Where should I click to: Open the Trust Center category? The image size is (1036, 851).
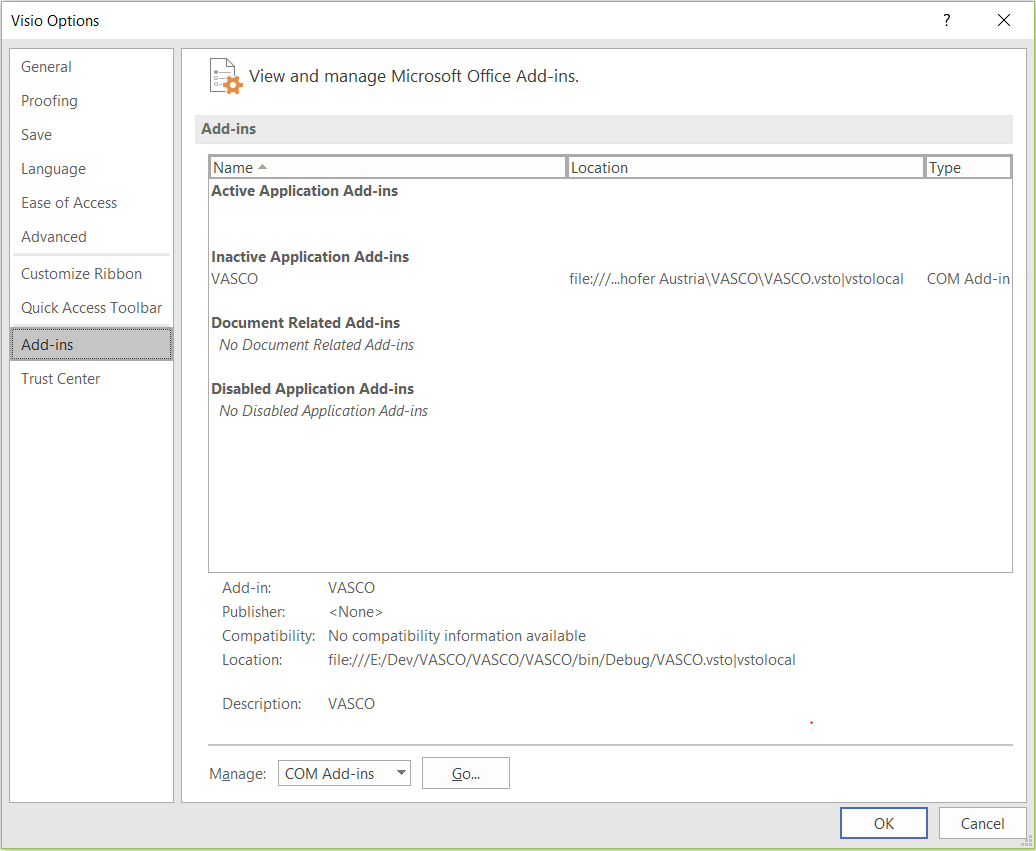coord(91,379)
